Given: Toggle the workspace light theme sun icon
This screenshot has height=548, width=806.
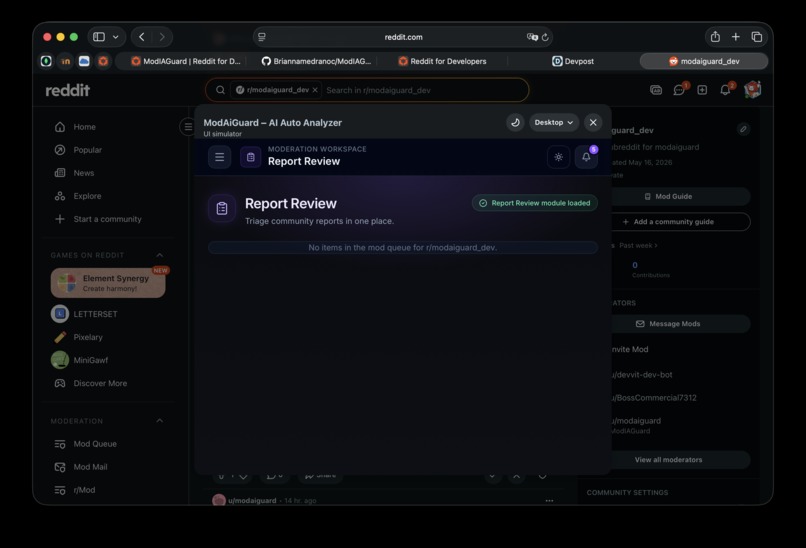Looking at the screenshot, I should pyautogui.click(x=559, y=157).
